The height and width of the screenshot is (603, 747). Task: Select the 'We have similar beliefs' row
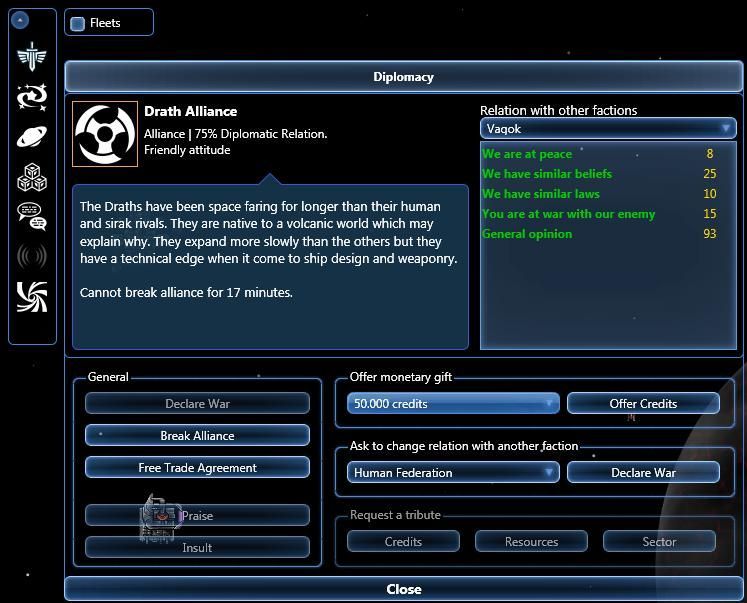coord(608,174)
